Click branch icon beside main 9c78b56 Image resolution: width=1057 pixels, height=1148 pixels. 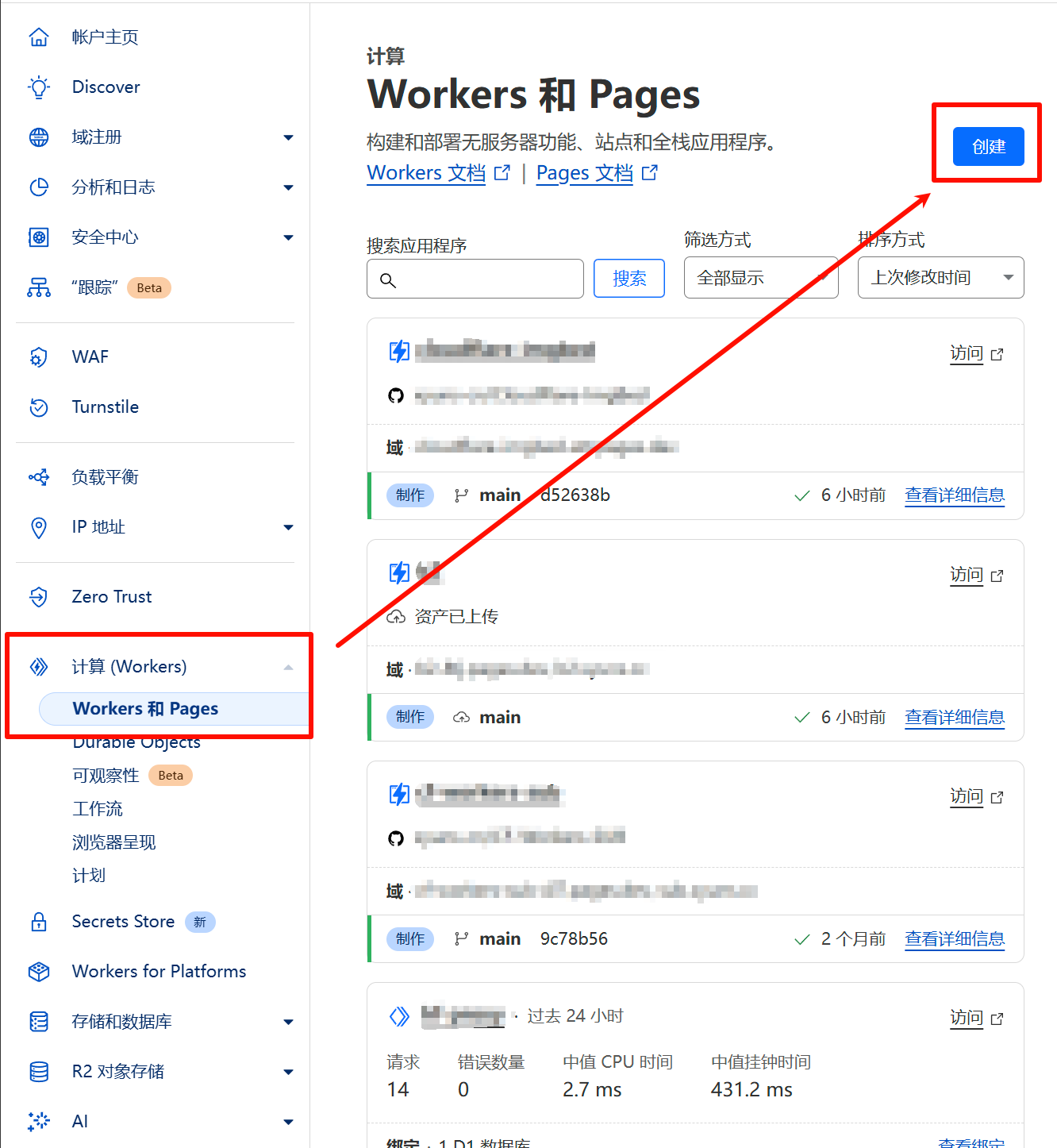pyautogui.click(x=461, y=939)
